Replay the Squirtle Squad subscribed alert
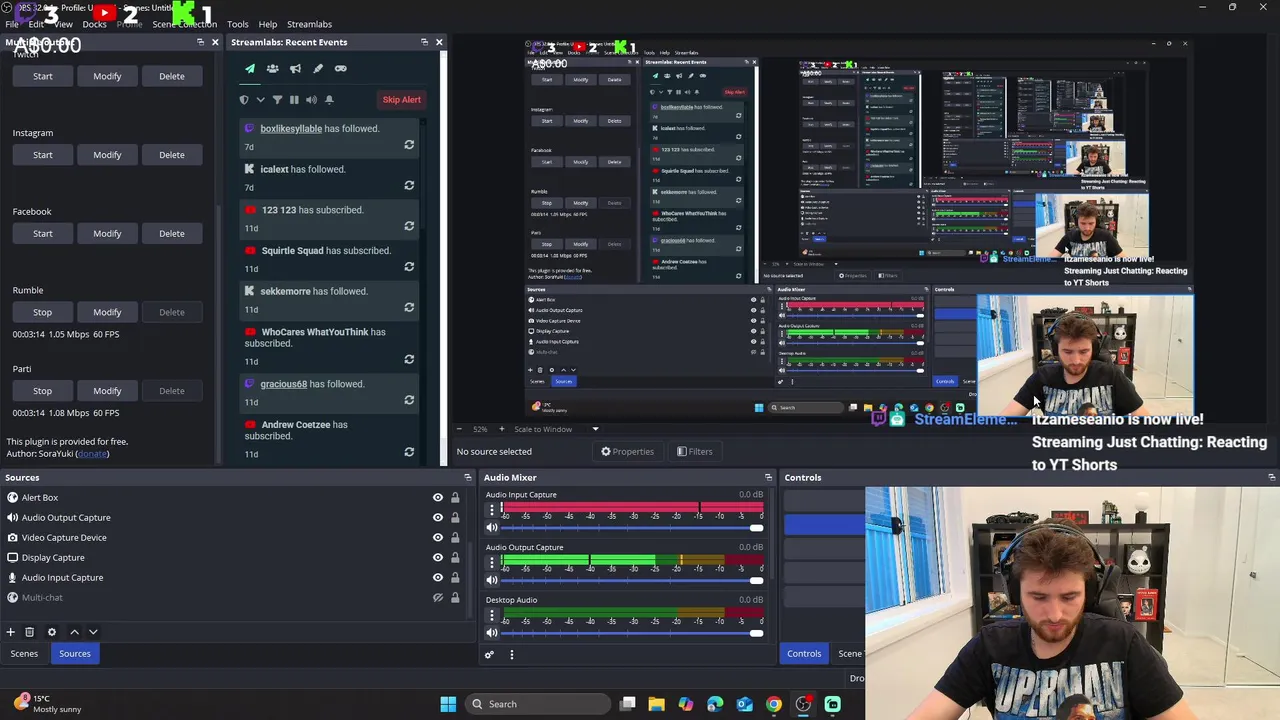The width and height of the screenshot is (1280, 720). click(409, 267)
